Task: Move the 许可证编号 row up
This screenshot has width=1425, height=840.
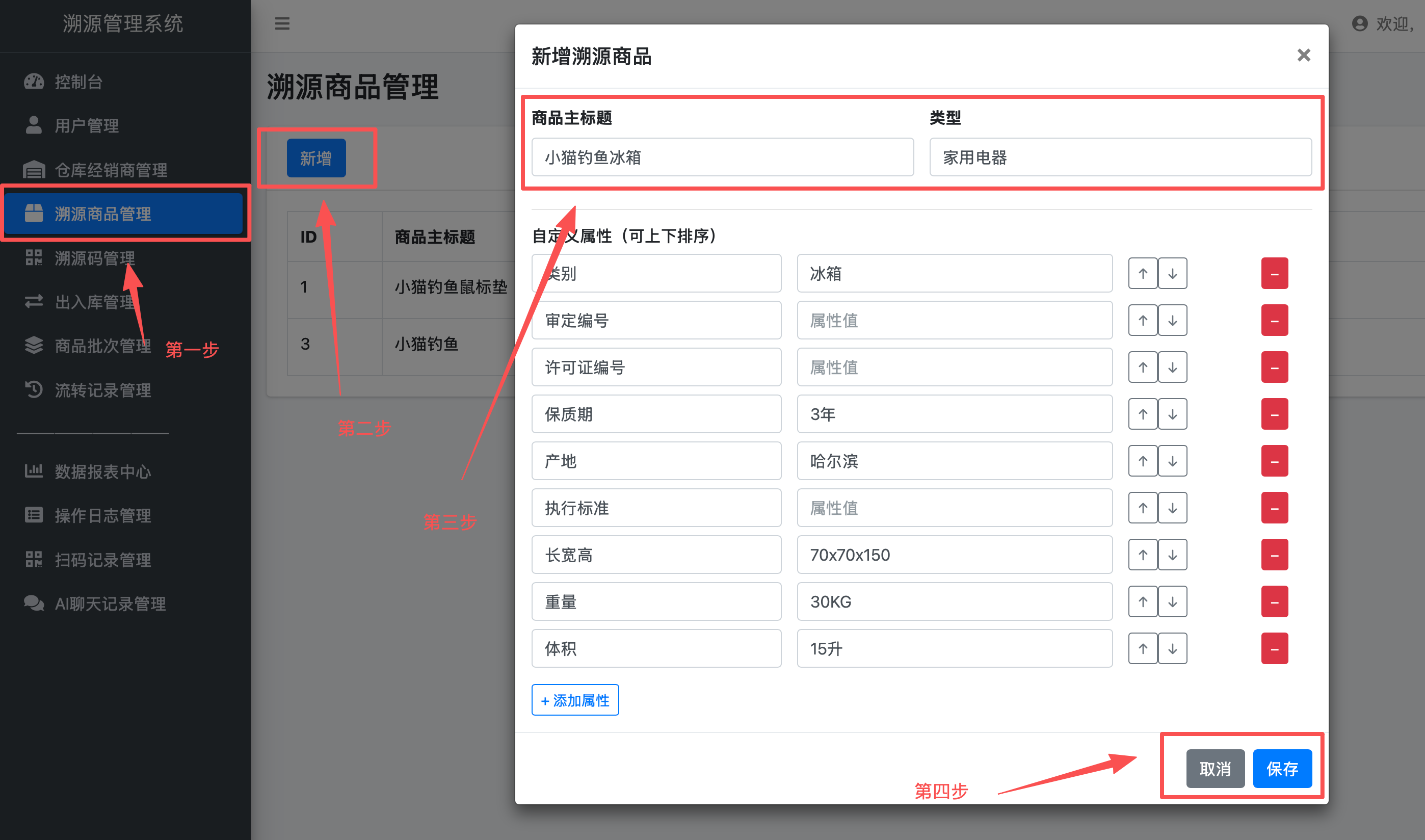Action: 1143,367
